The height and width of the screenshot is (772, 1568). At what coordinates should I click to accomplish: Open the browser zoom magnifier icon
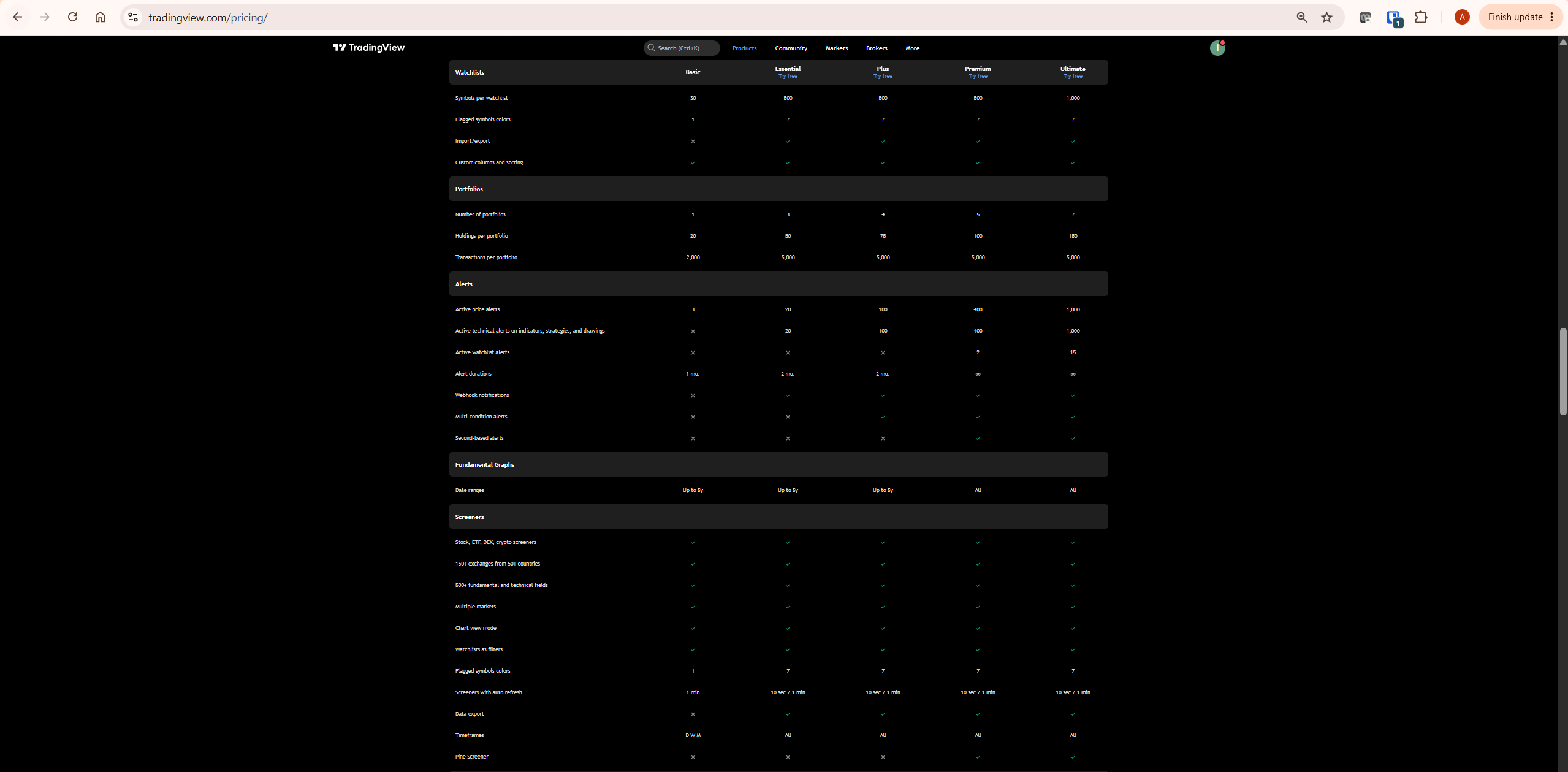coord(1301,17)
